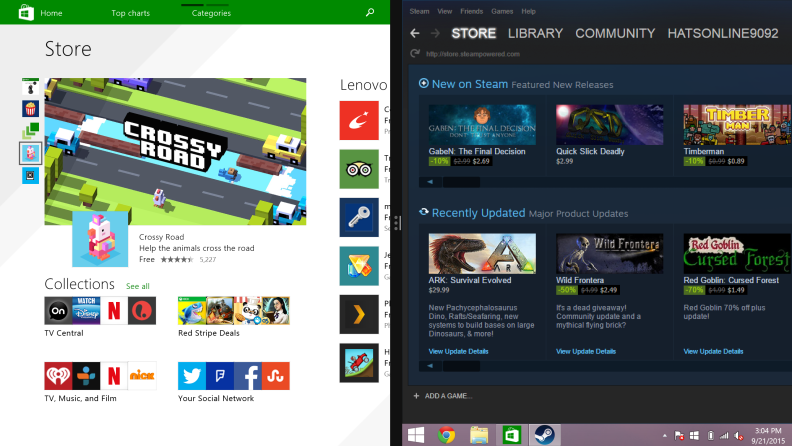792x446 pixels.
Task: Click Steam back arrow button
Action: [x=415, y=33]
